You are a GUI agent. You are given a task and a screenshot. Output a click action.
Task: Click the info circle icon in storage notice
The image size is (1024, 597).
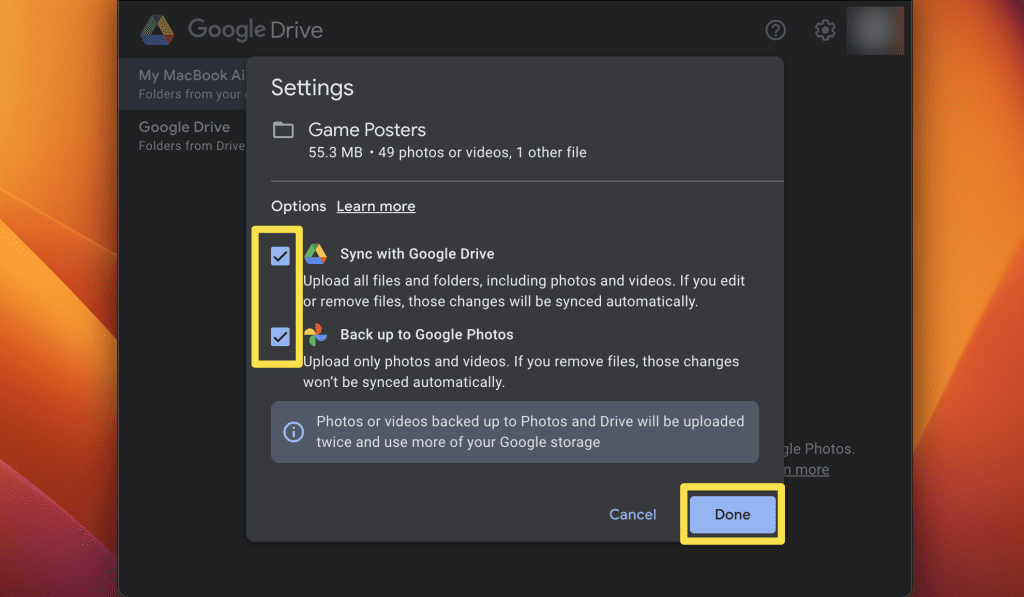coord(293,432)
